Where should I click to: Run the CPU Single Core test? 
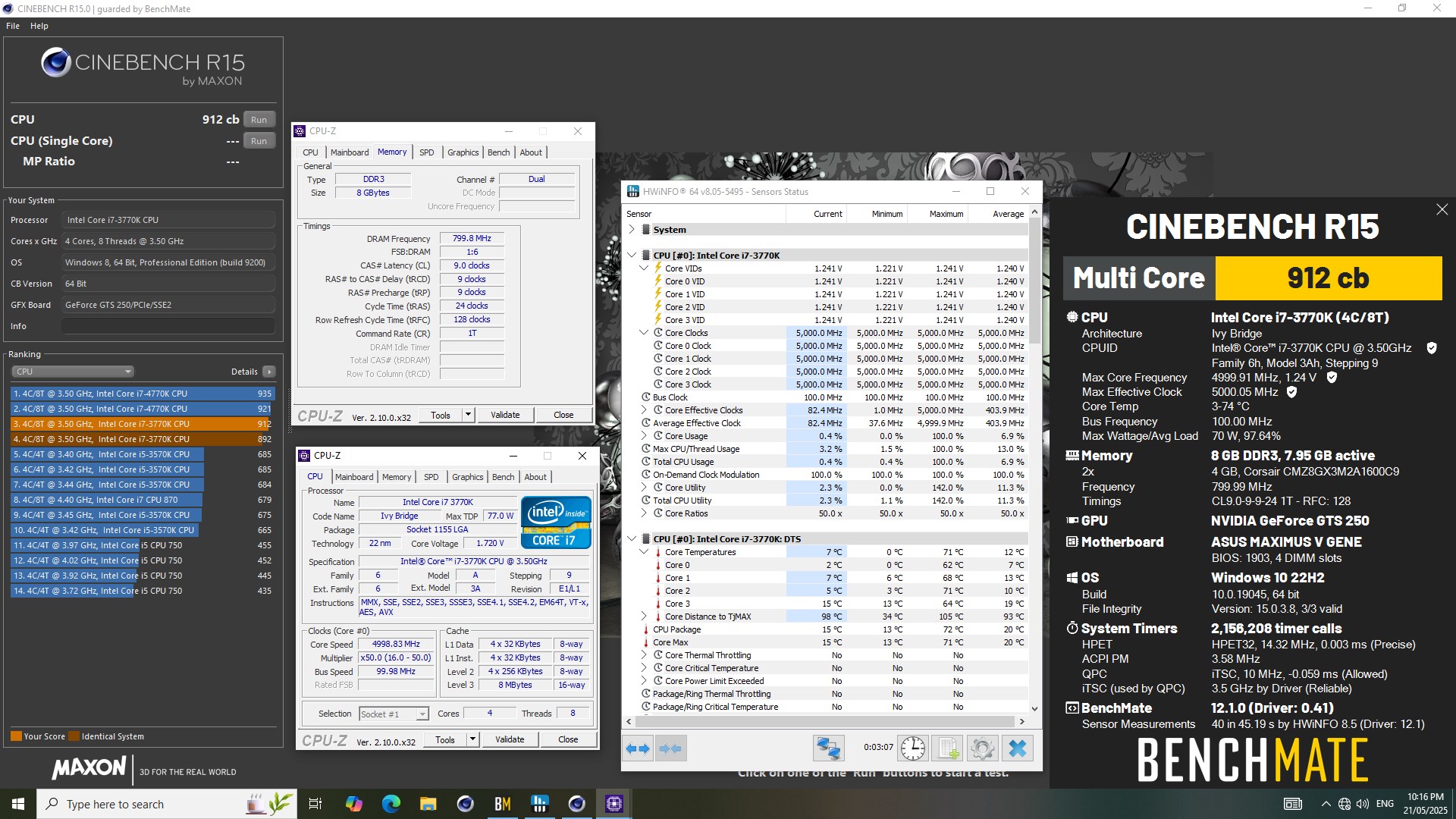pos(259,141)
